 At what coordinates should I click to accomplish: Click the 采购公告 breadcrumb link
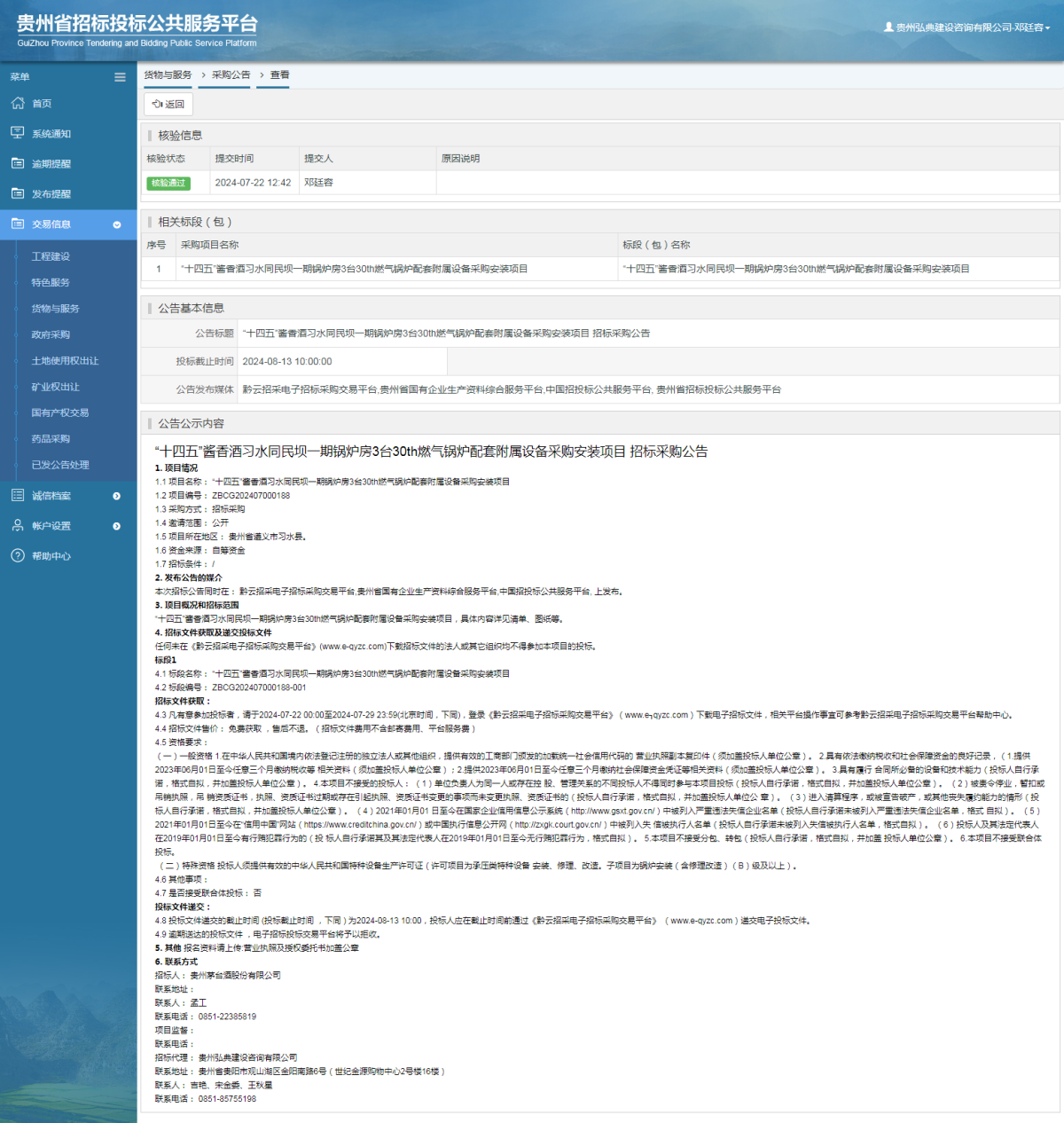pyautogui.click(x=231, y=75)
